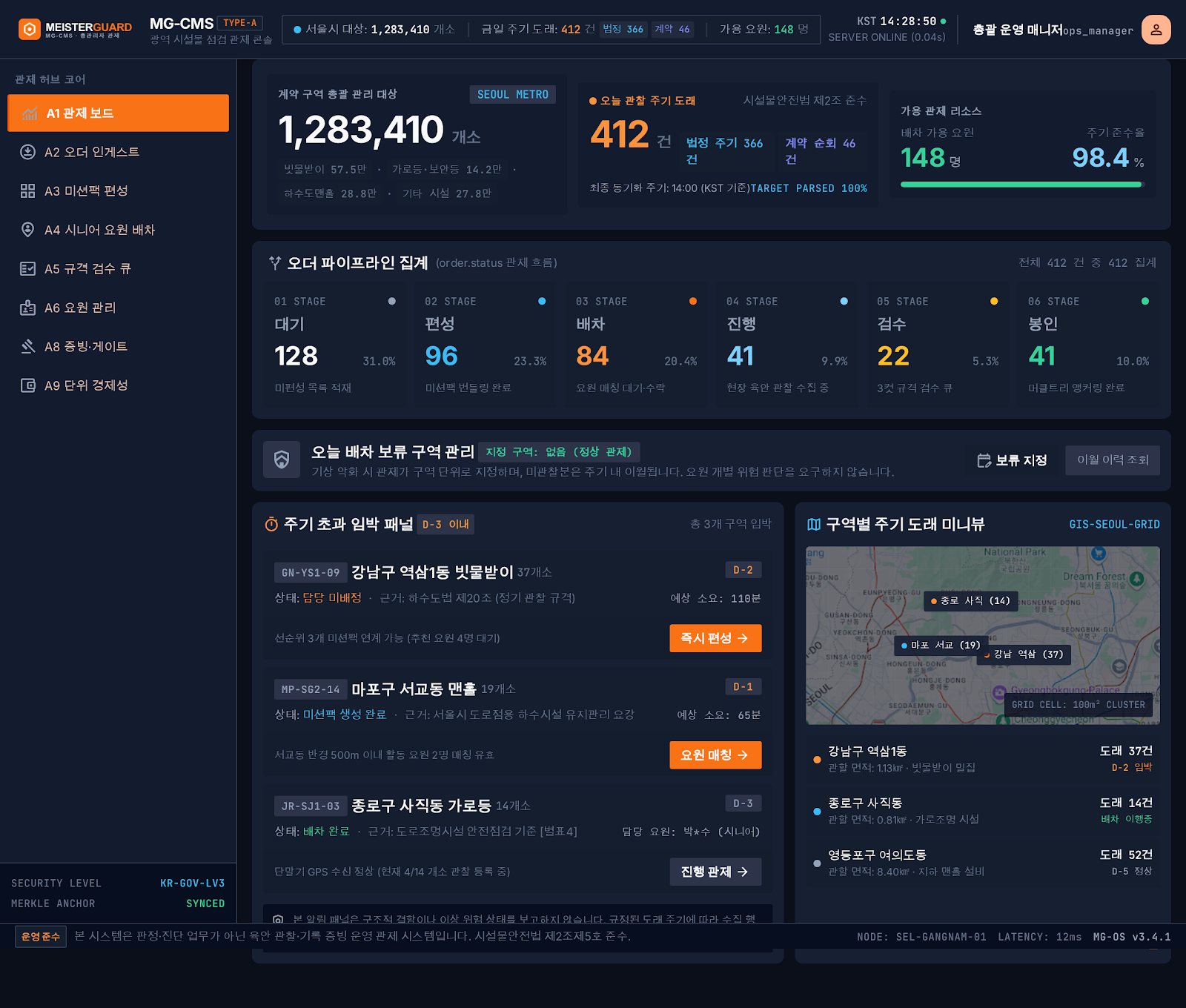Image resolution: width=1186 pixels, height=1008 pixels.
Task: Click 진행 관제 for 종로구 사직동
Action: tap(715, 872)
